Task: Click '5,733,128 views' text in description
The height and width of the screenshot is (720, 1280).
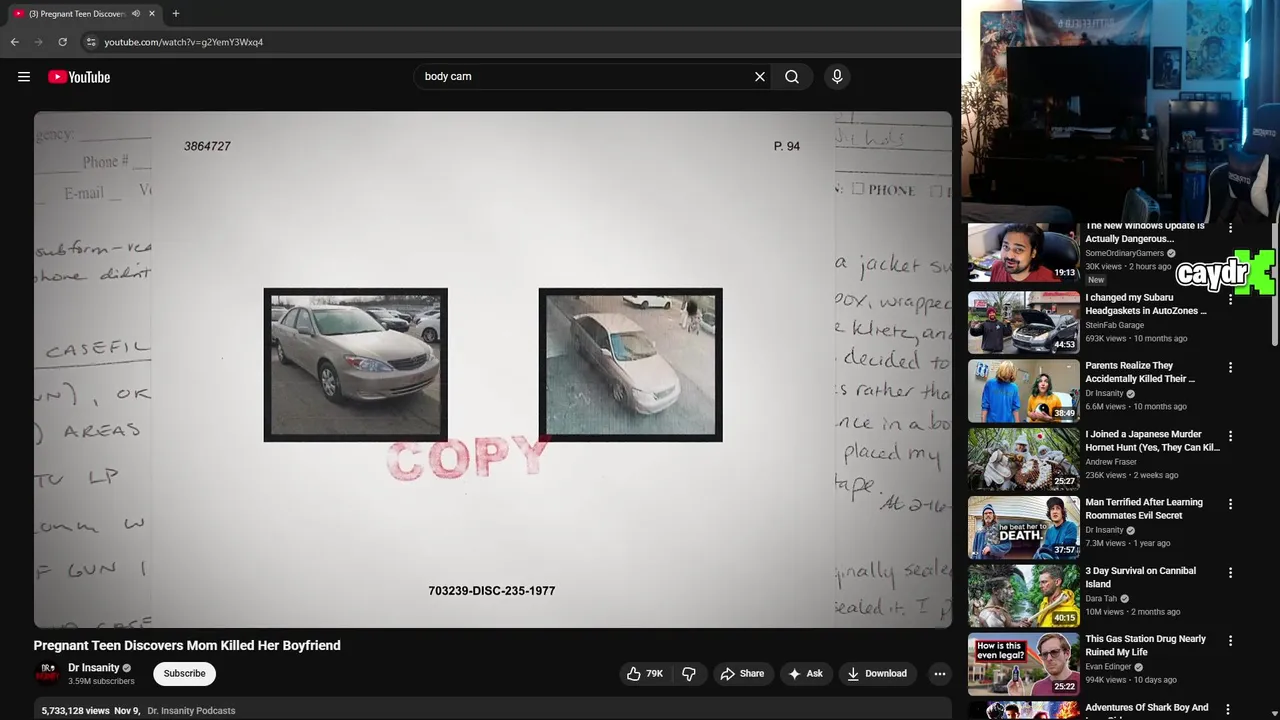Action: point(75,711)
